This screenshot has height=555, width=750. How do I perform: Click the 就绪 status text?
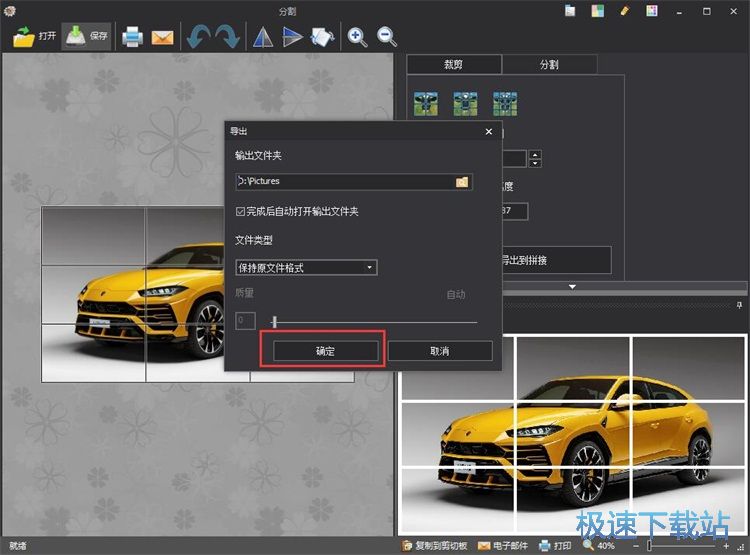[18, 545]
